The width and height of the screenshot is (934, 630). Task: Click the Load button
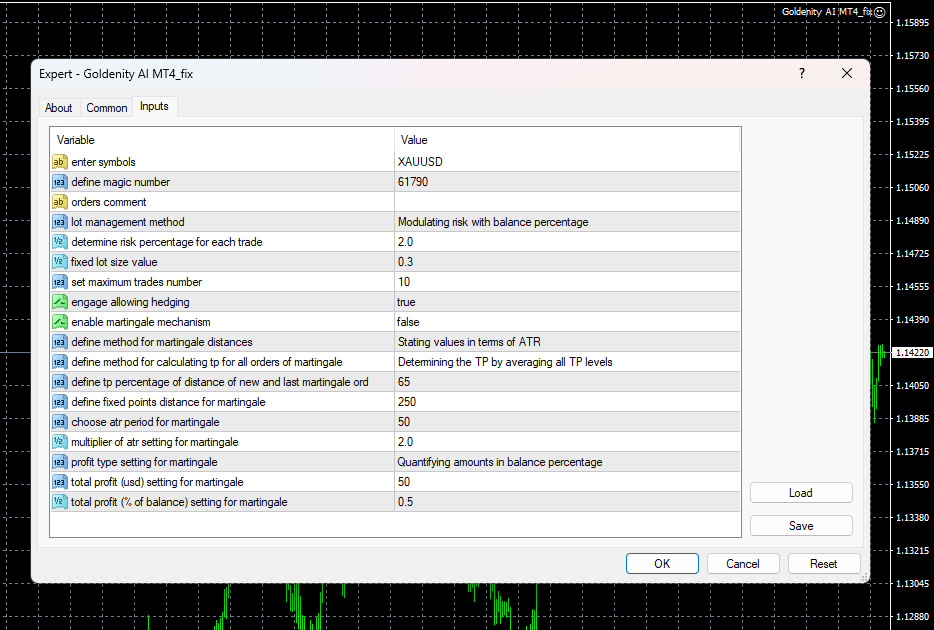[801, 493]
